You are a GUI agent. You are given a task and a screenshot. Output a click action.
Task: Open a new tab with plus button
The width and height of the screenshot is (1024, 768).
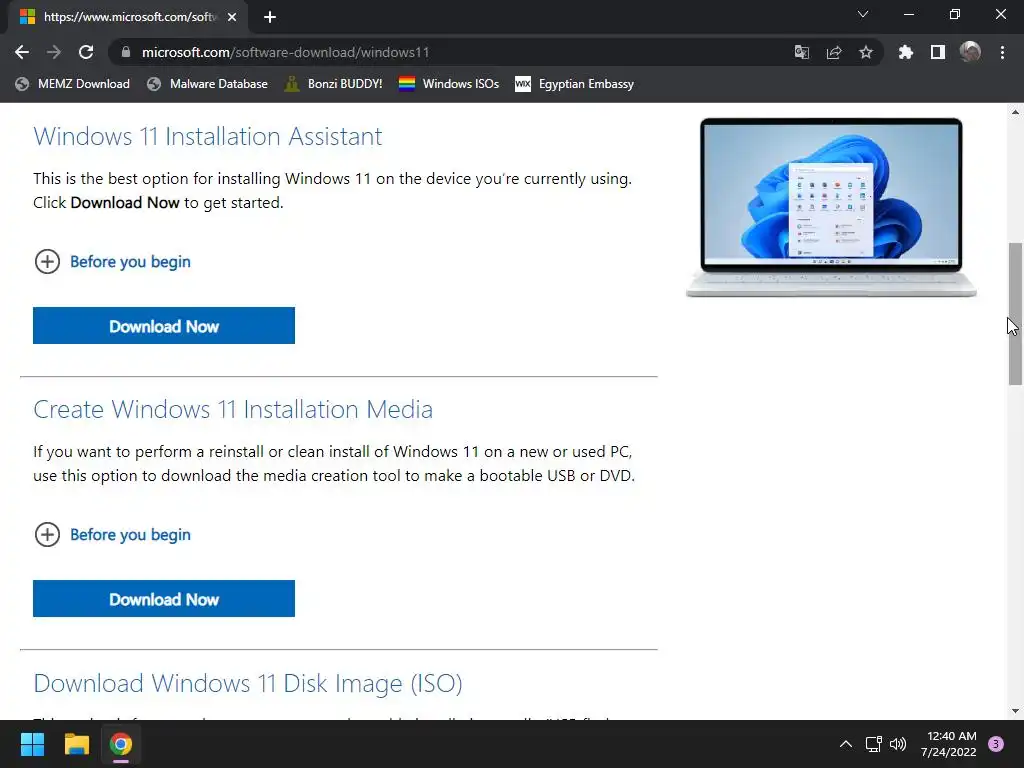click(x=270, y=18)
